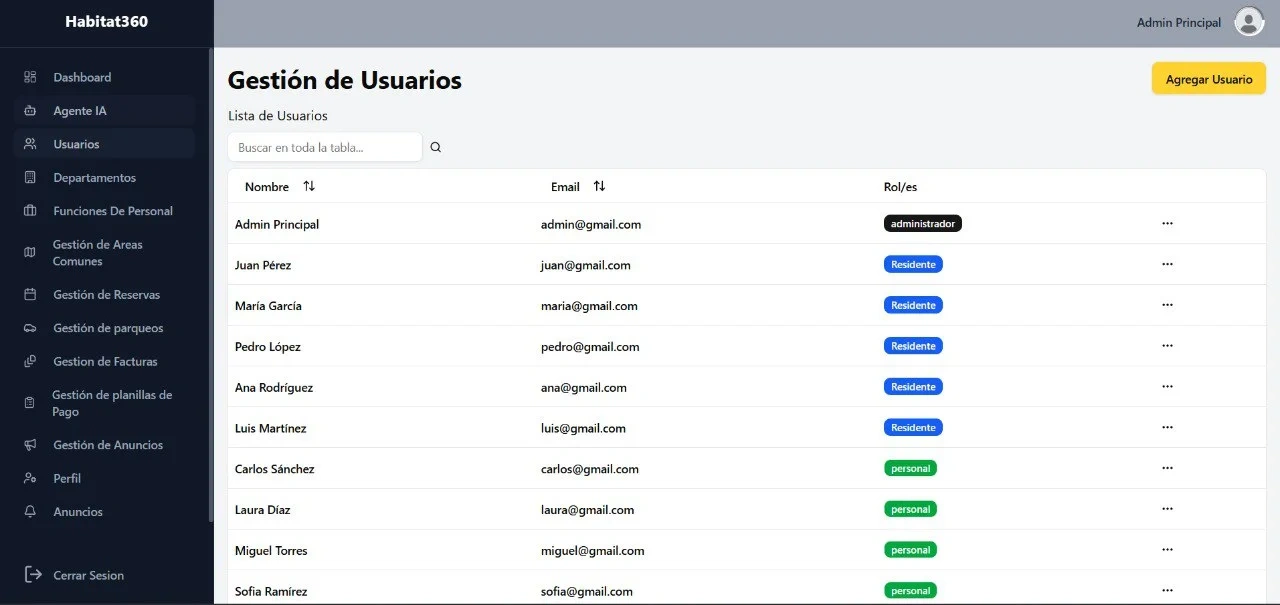Sort the table by Nombre column
The image size is (1280, 605).
click(x=309, y=186)
